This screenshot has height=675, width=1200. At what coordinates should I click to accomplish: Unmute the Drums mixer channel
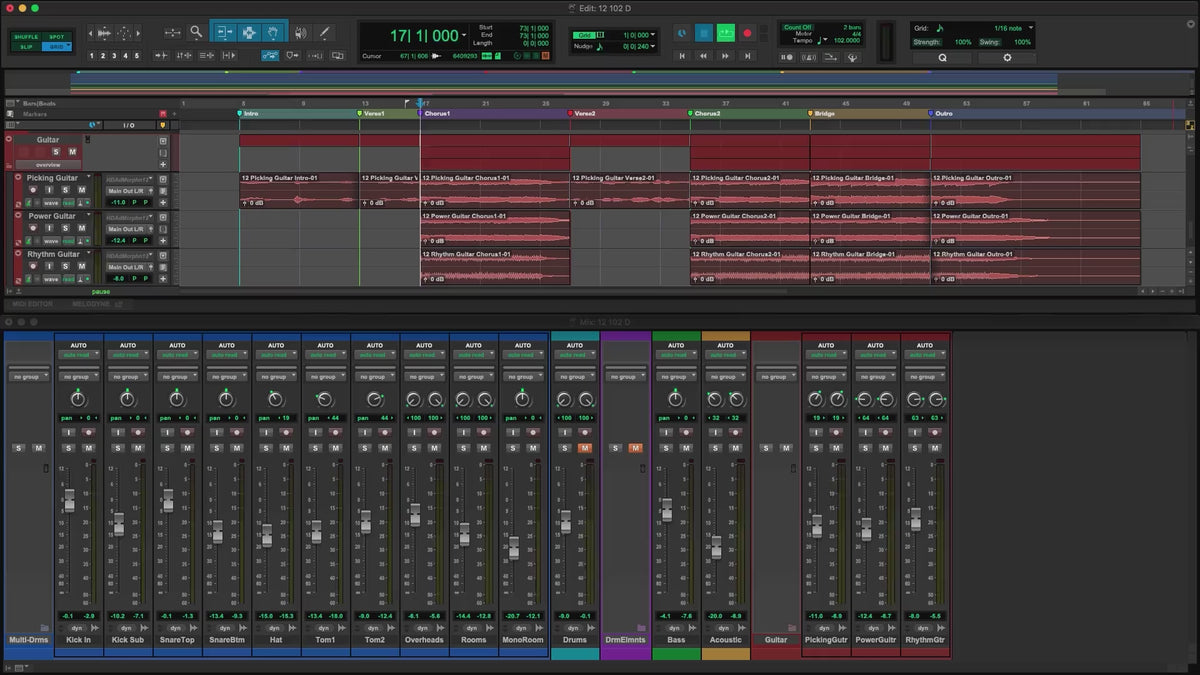pos(585,447)
